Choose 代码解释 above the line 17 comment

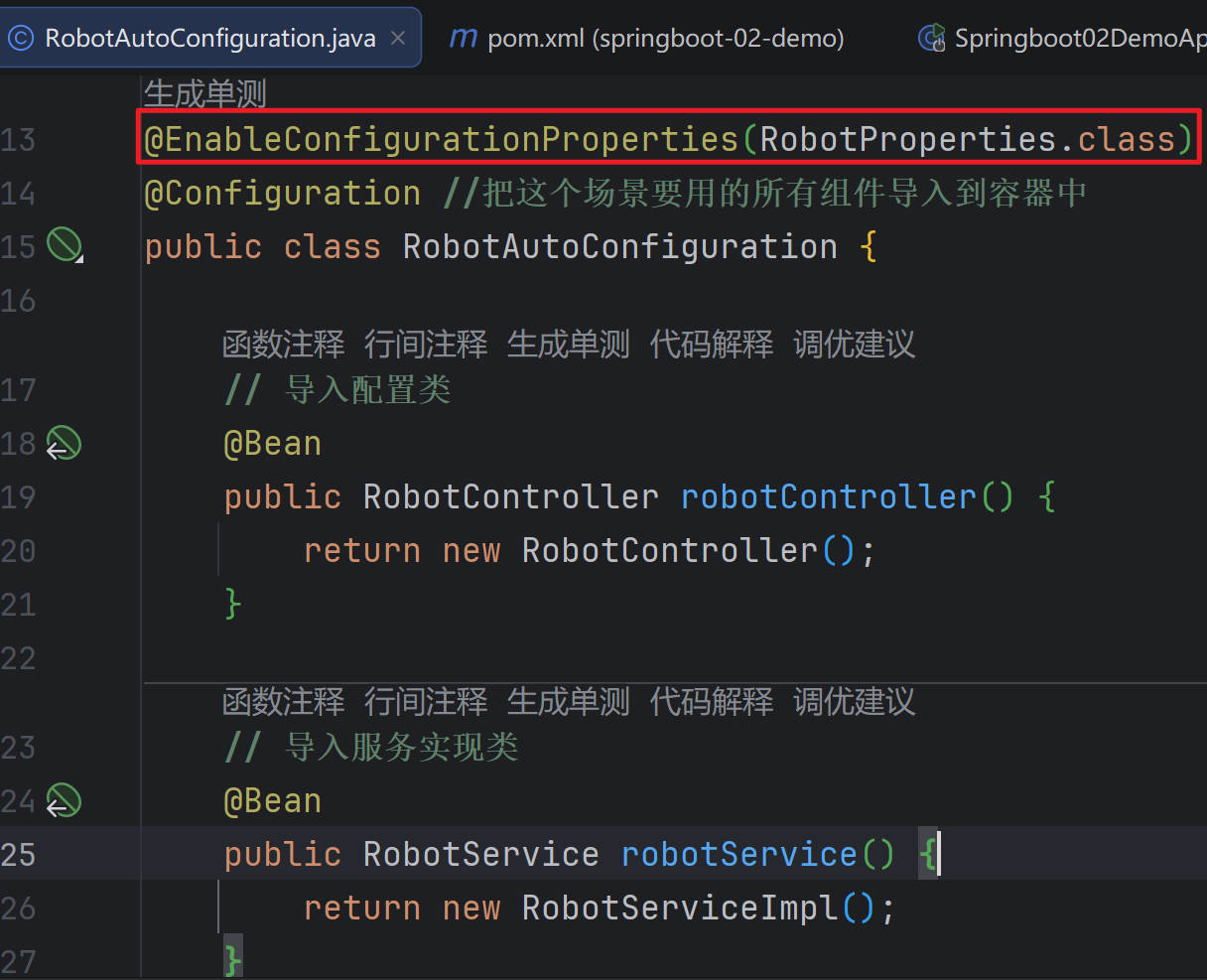click(711, 345)
